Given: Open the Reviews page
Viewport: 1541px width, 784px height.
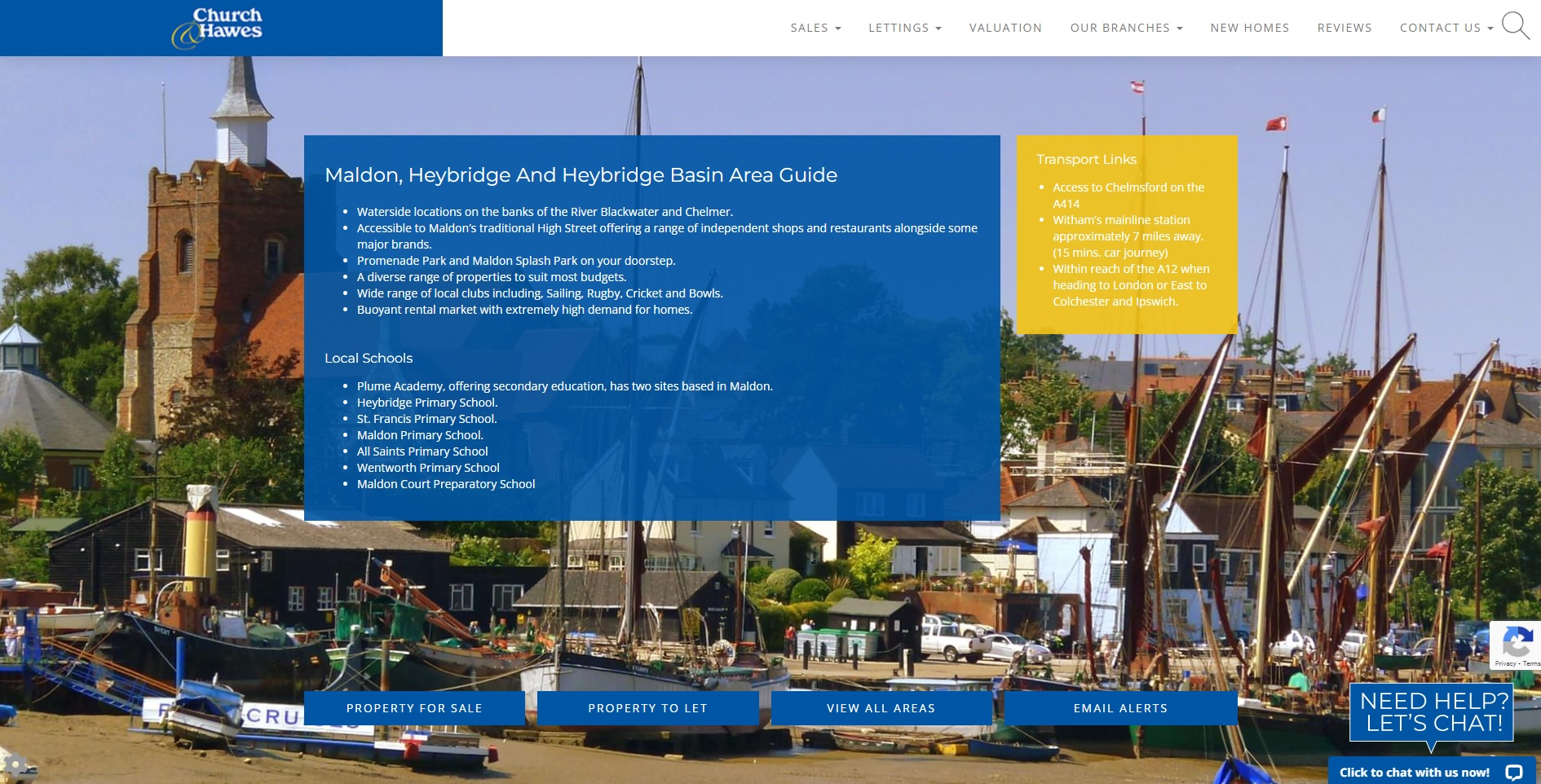Looking at the screenshot, I should pyautogui.click(x=1345, y=28).
